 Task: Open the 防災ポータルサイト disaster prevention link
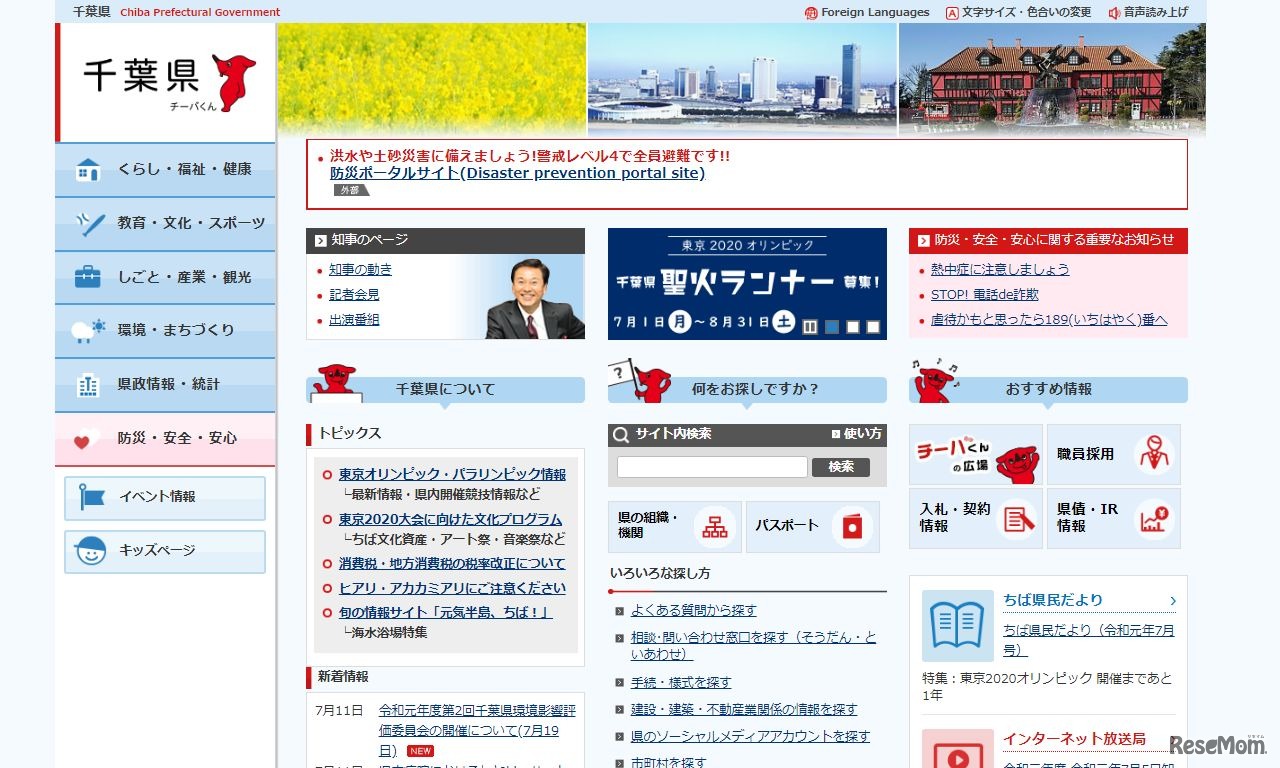[516, 173]
